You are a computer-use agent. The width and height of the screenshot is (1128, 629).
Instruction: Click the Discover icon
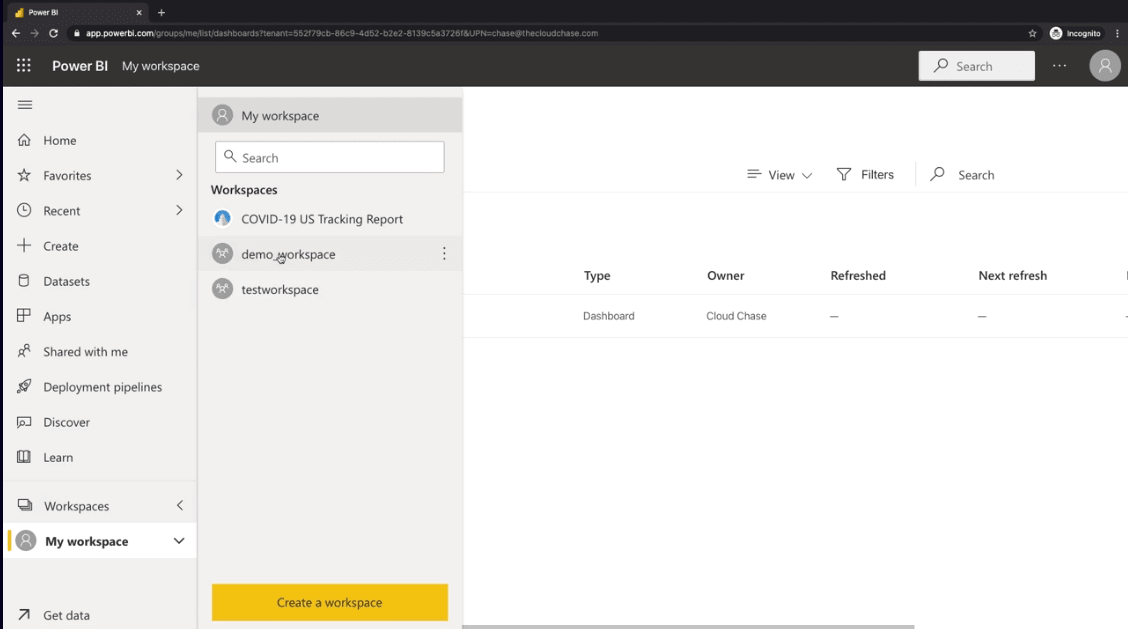[24, 422]
